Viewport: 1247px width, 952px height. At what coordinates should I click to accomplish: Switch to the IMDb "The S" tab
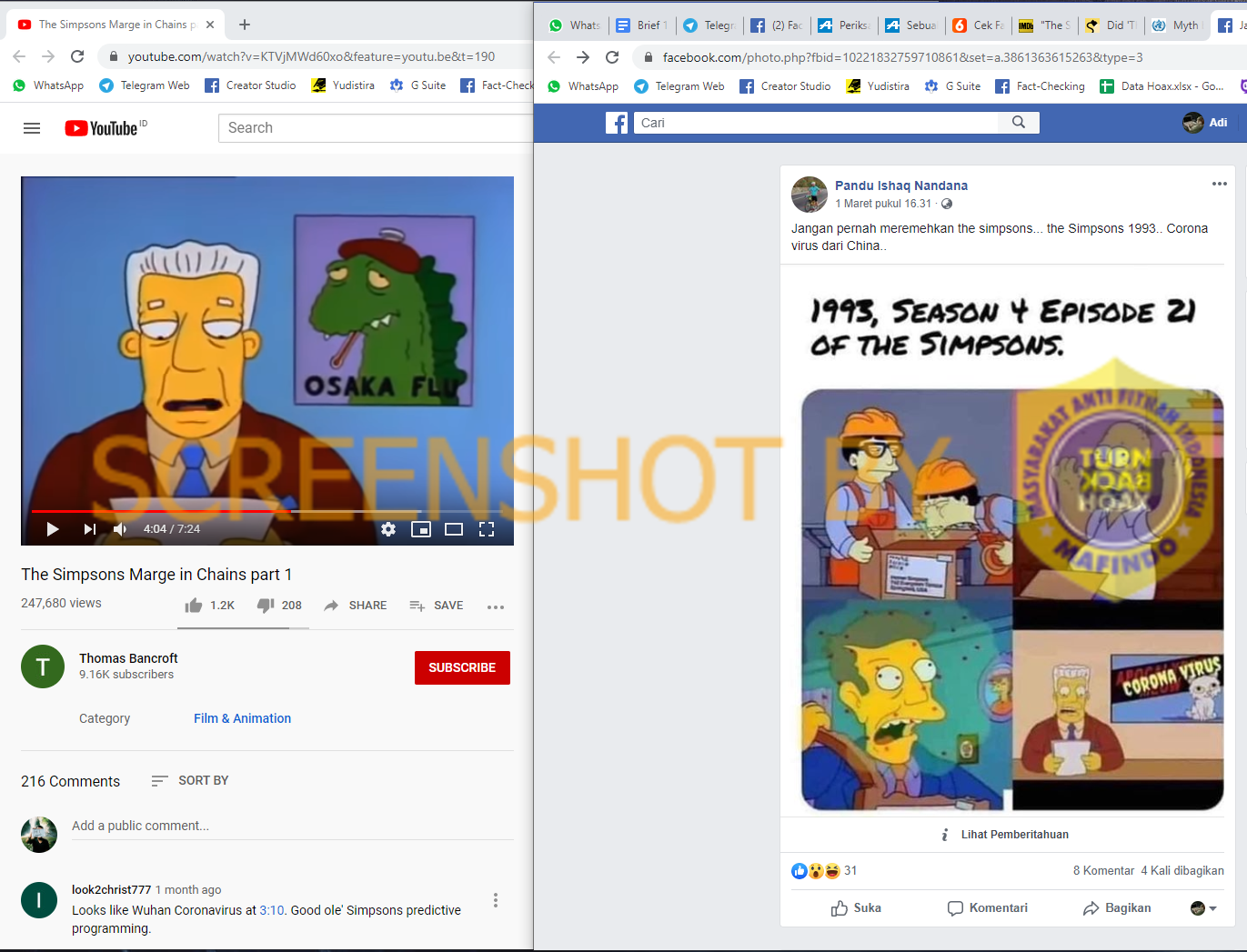(x=1046, y=25)
